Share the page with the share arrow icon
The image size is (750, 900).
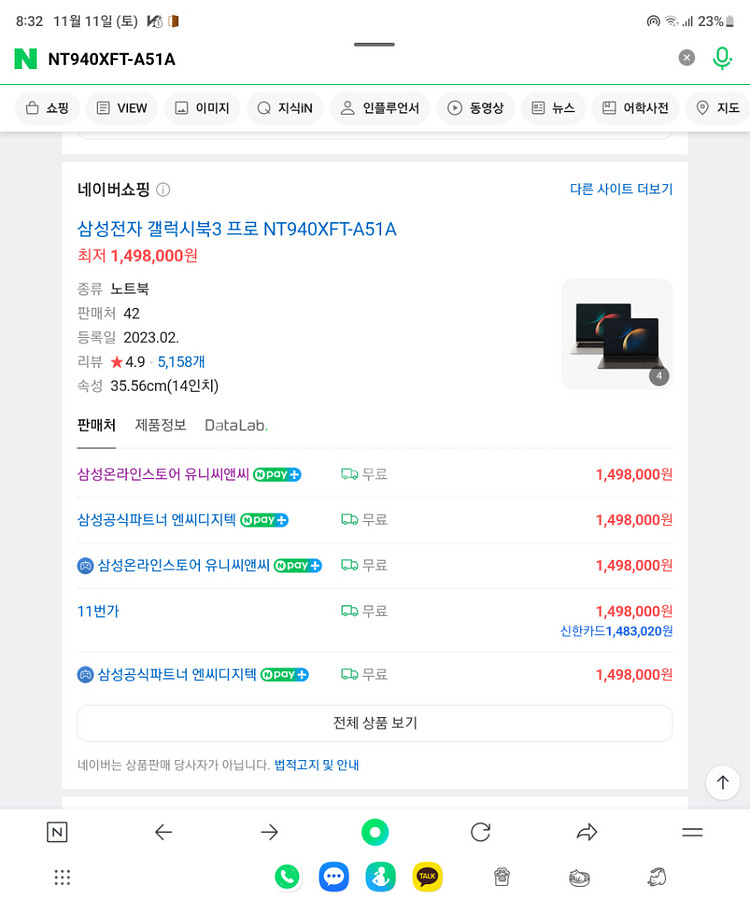click(x=586, y=832)
